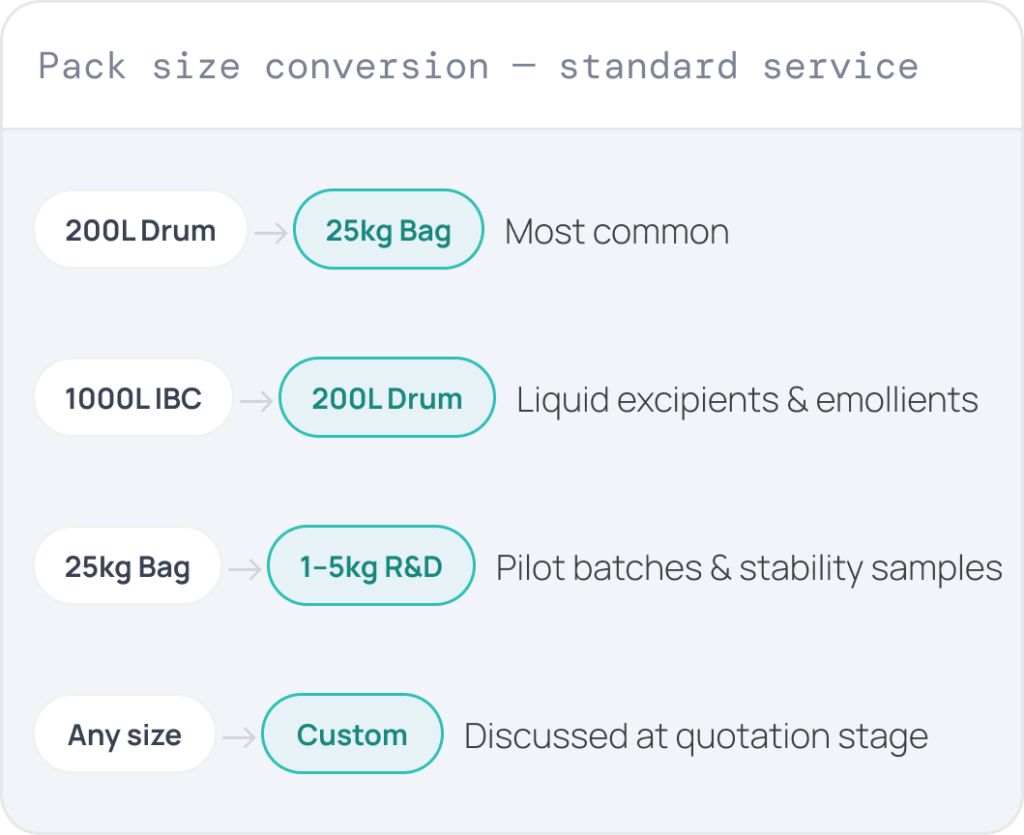Viewport: 1024px width, 835px height.
Task: Select the 1–5kg R&D pill
Action: [x=371, y=566]
